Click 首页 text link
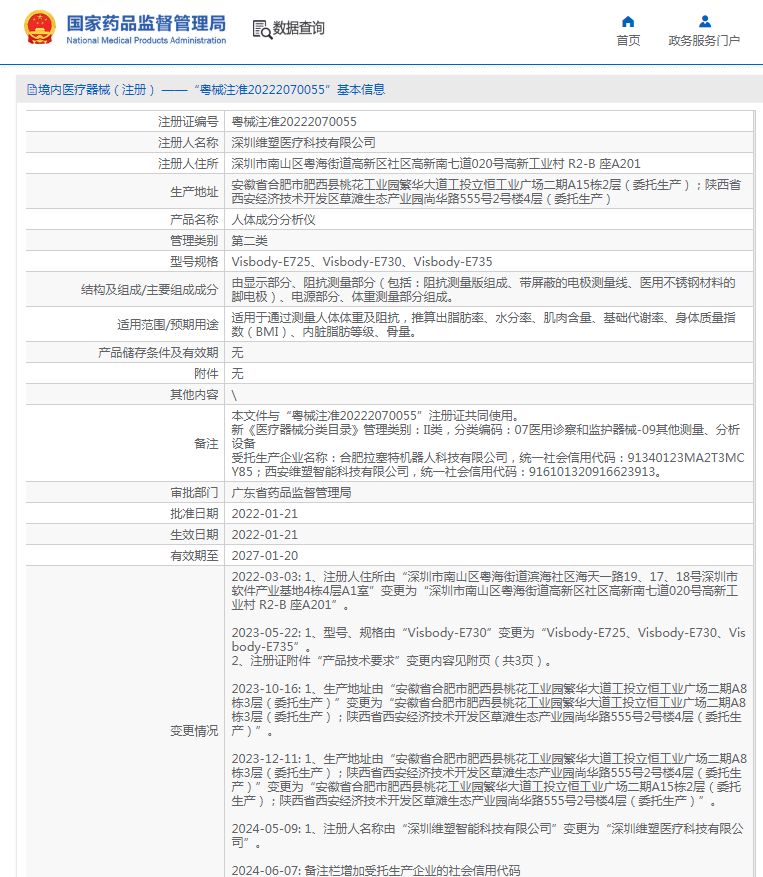 [628, 41]
